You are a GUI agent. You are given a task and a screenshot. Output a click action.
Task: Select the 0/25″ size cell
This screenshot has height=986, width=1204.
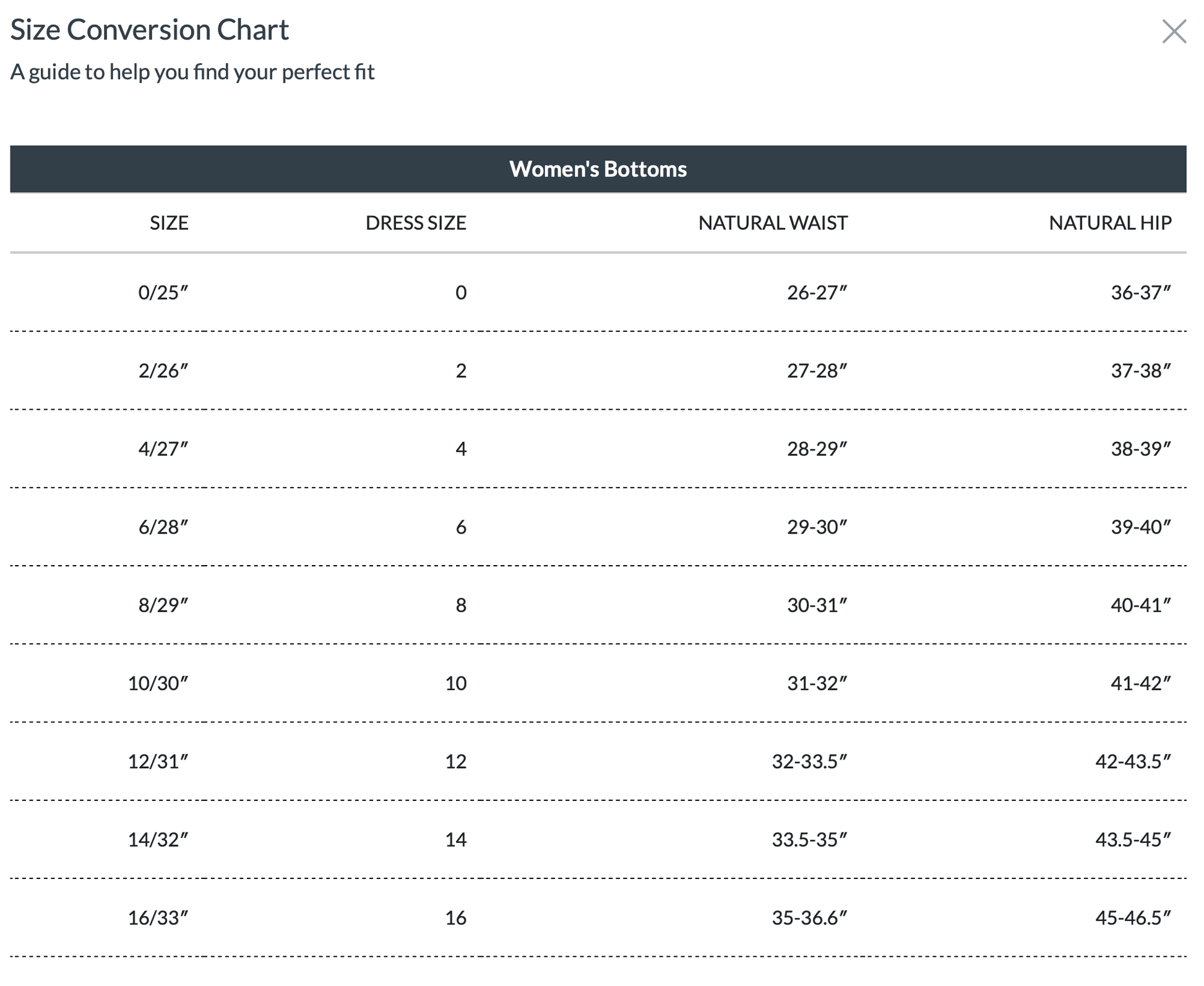[x=163, y=292]
